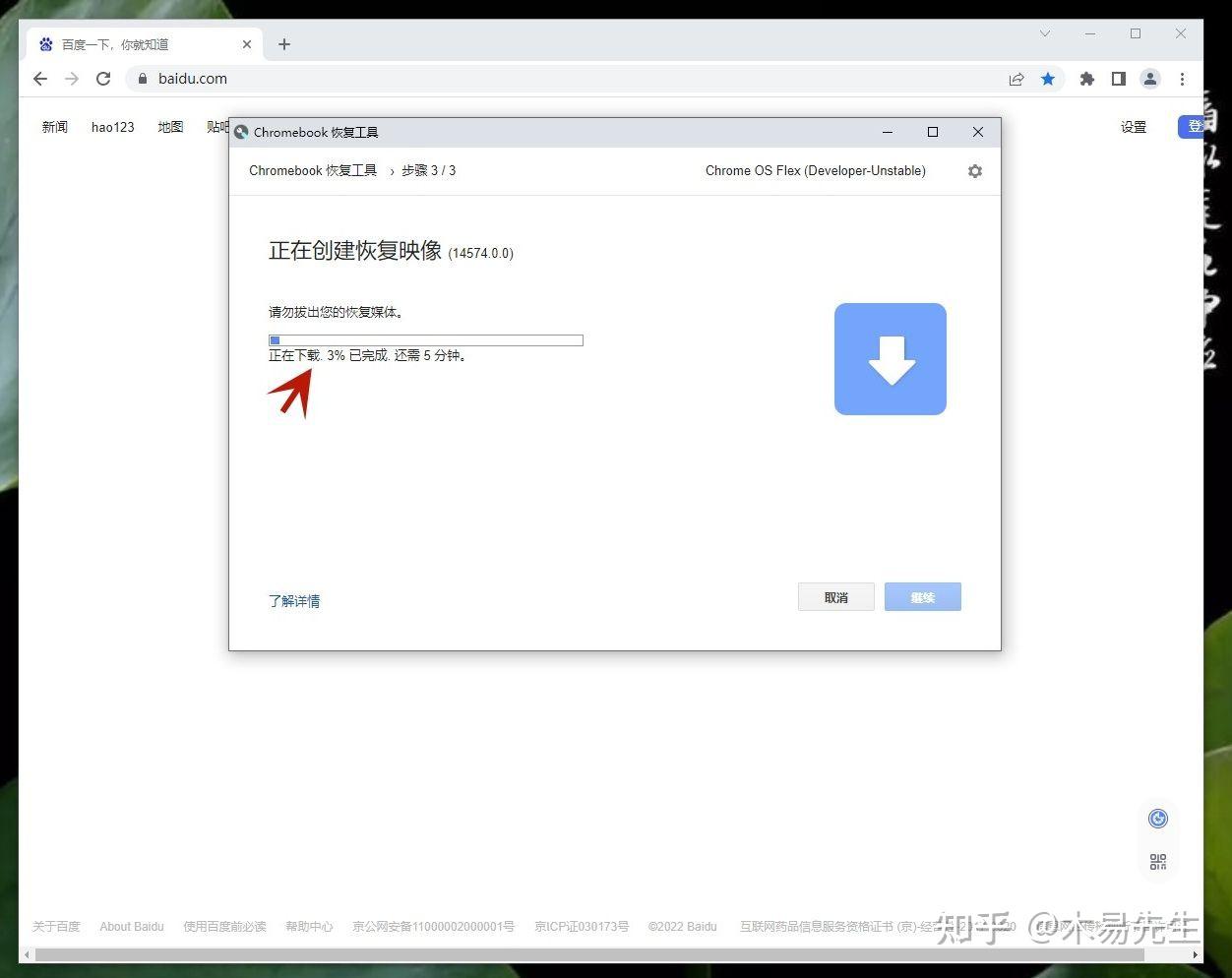Open the 新闻 link on Baidu
This screenshot has width=1232, height=978.
click(55, 127)
